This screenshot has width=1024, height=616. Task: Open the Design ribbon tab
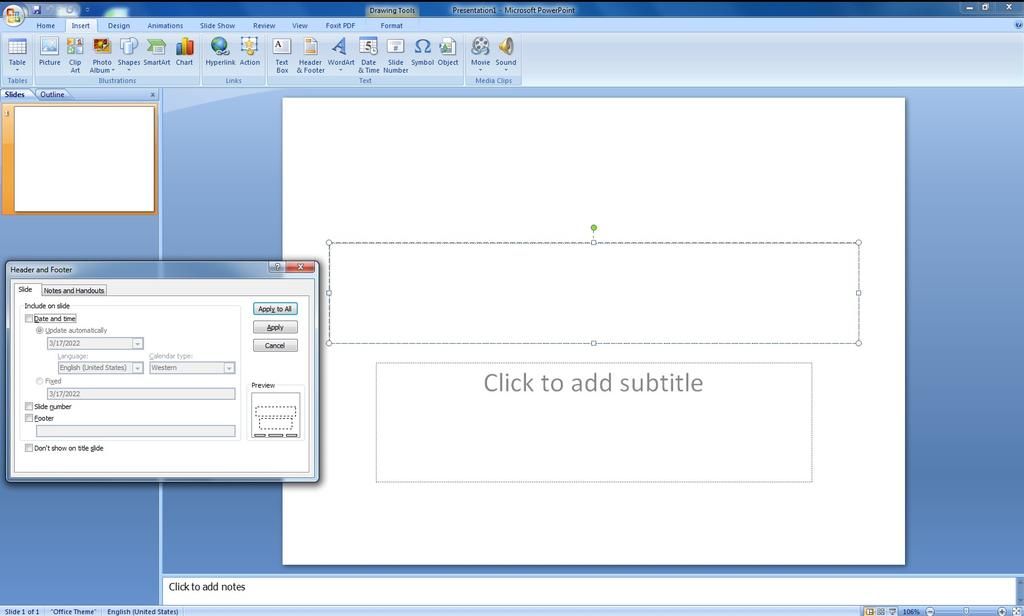119,25
